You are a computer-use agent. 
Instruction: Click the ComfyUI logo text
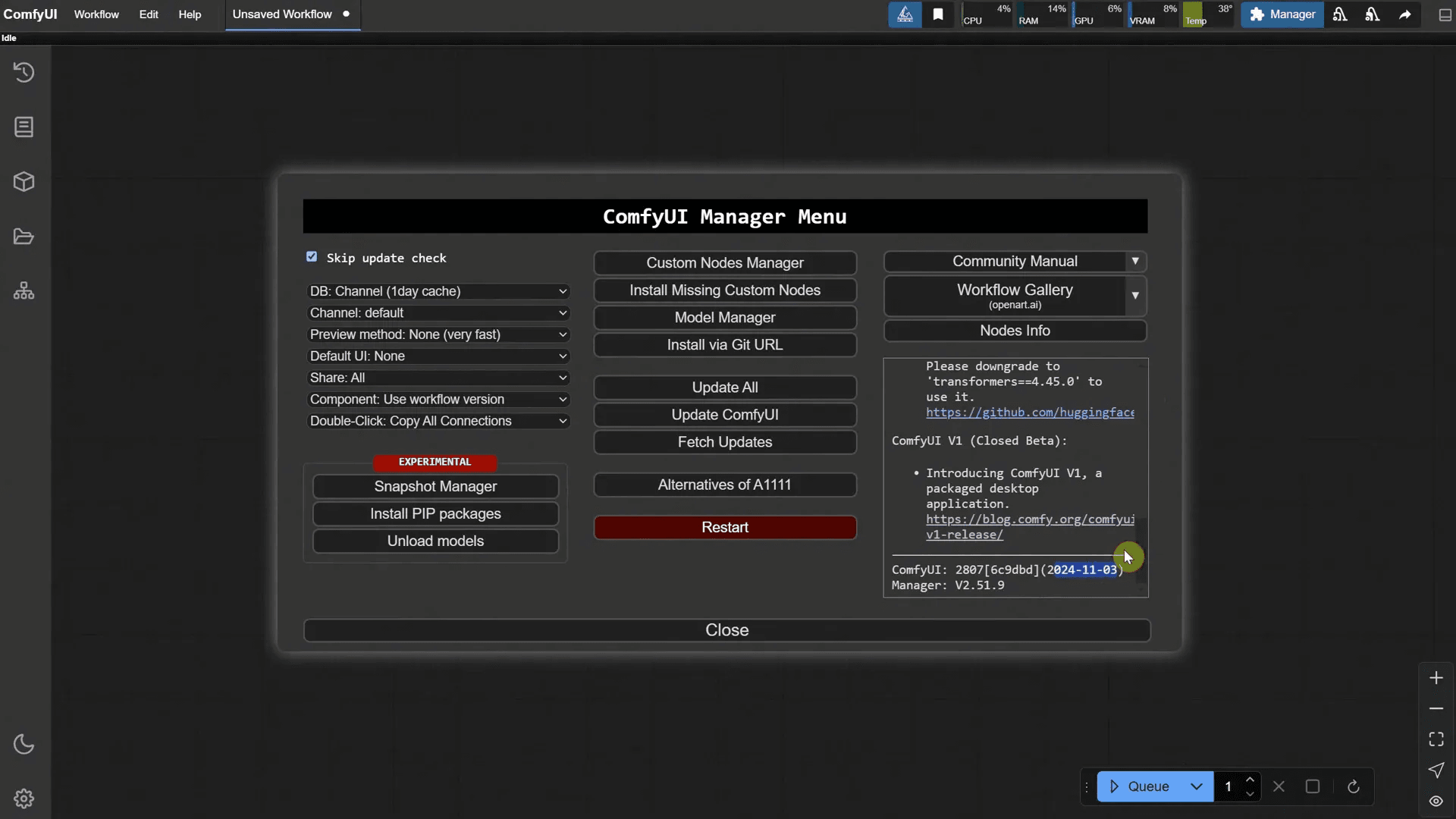[x=30, y=14]
